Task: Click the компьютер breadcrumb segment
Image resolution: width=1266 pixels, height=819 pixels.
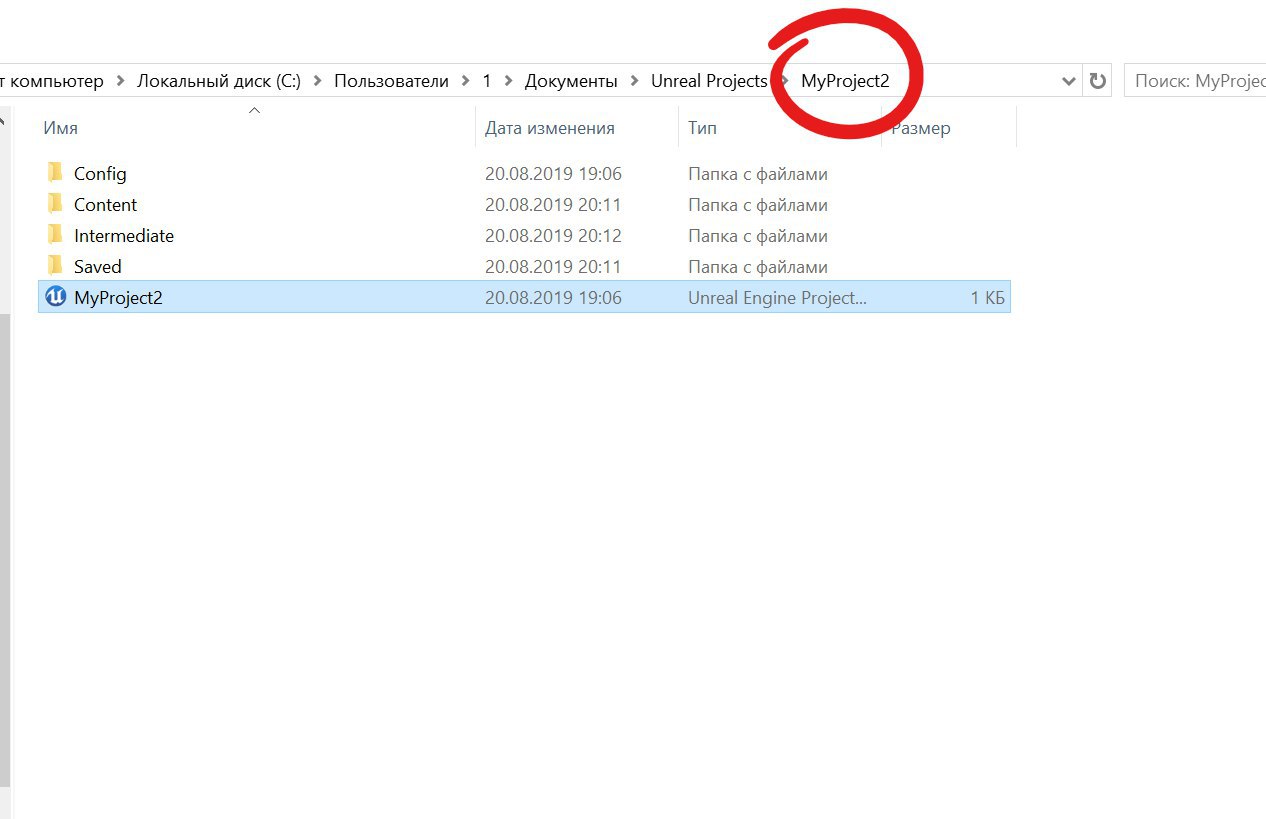Action: click(55, 81)
